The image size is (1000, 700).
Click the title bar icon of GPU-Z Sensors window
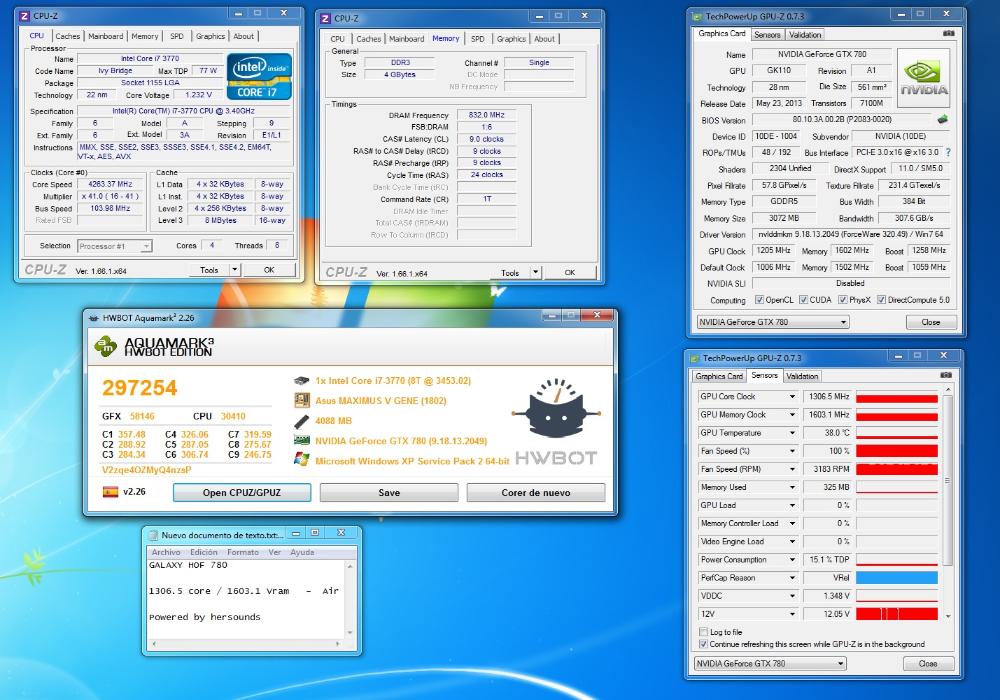(x=695, y=358)
